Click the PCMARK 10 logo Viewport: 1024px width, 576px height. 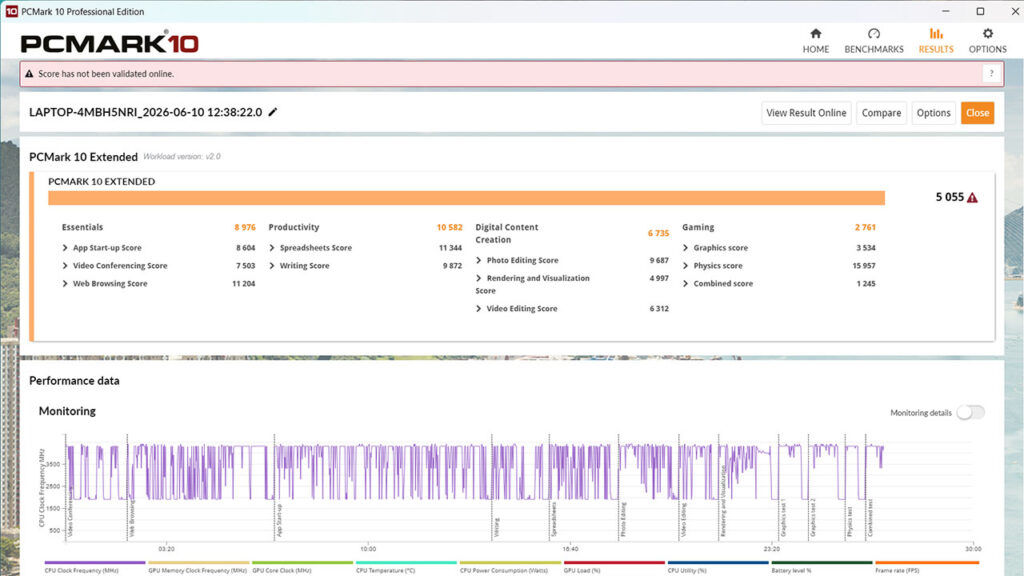point(110,42)
